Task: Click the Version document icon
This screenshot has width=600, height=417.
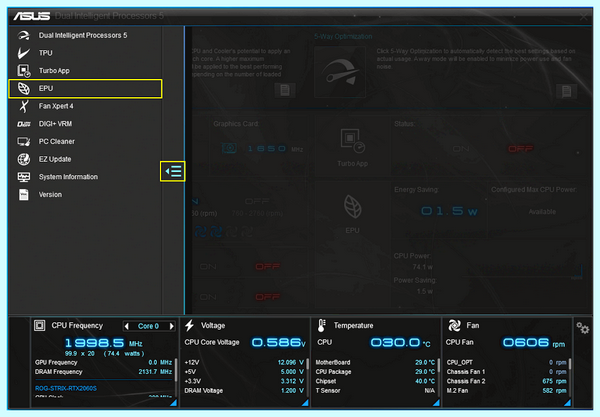Action: [x=24, y=194]
